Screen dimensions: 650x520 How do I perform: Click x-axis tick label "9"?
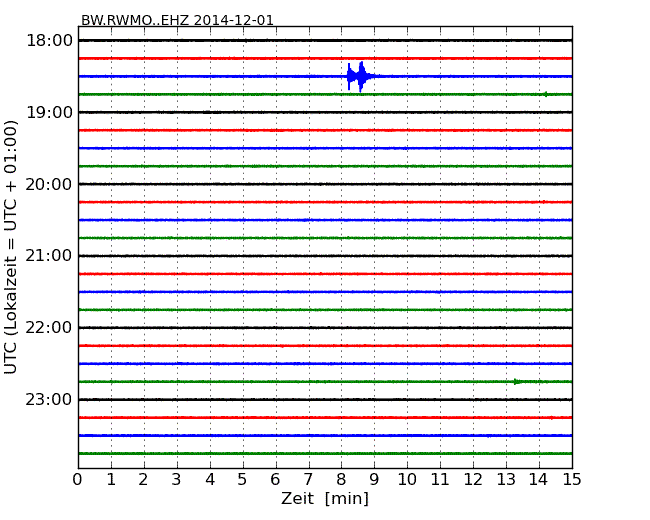tap(374, 480)
